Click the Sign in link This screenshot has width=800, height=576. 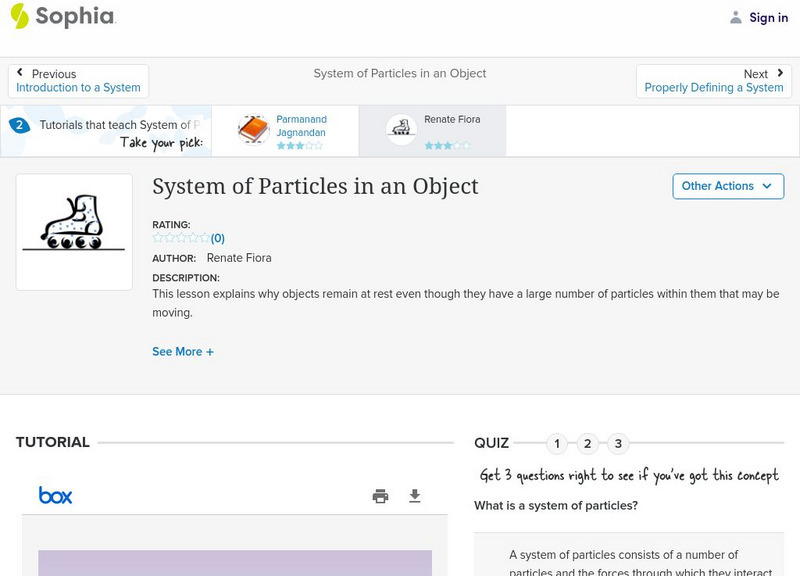(768, 17)
